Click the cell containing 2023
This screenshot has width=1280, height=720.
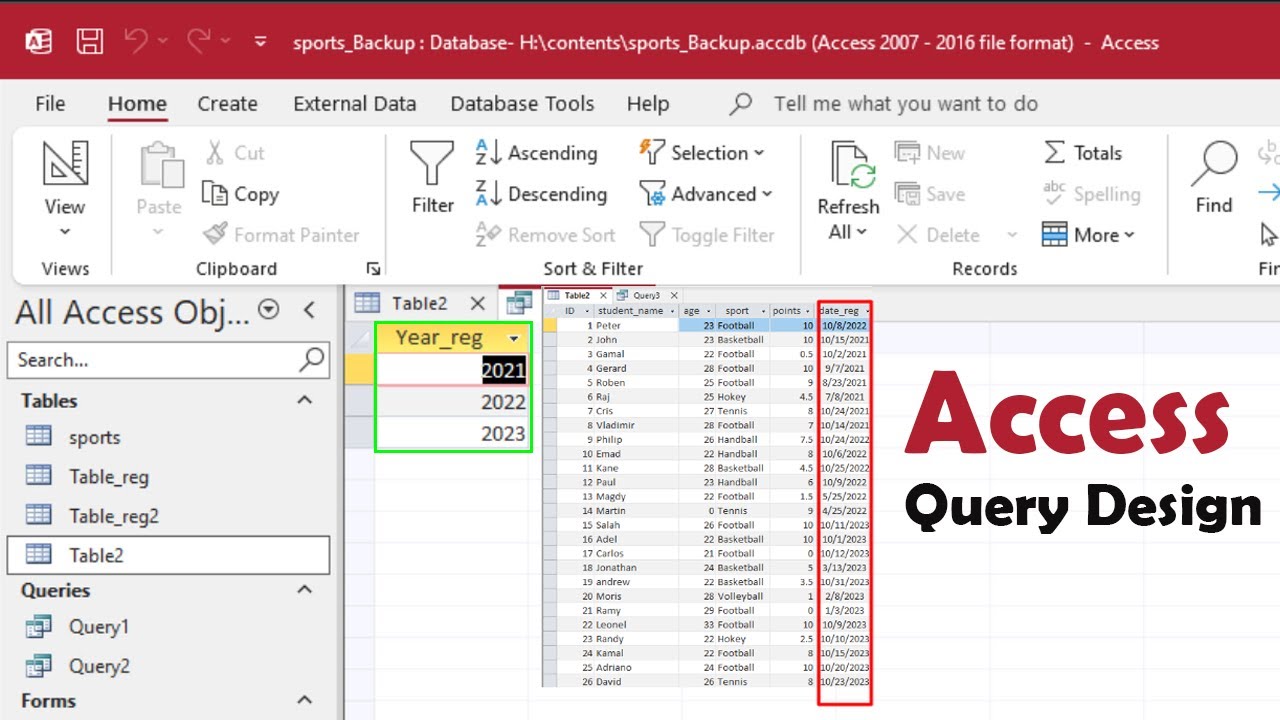click(452, 433)
